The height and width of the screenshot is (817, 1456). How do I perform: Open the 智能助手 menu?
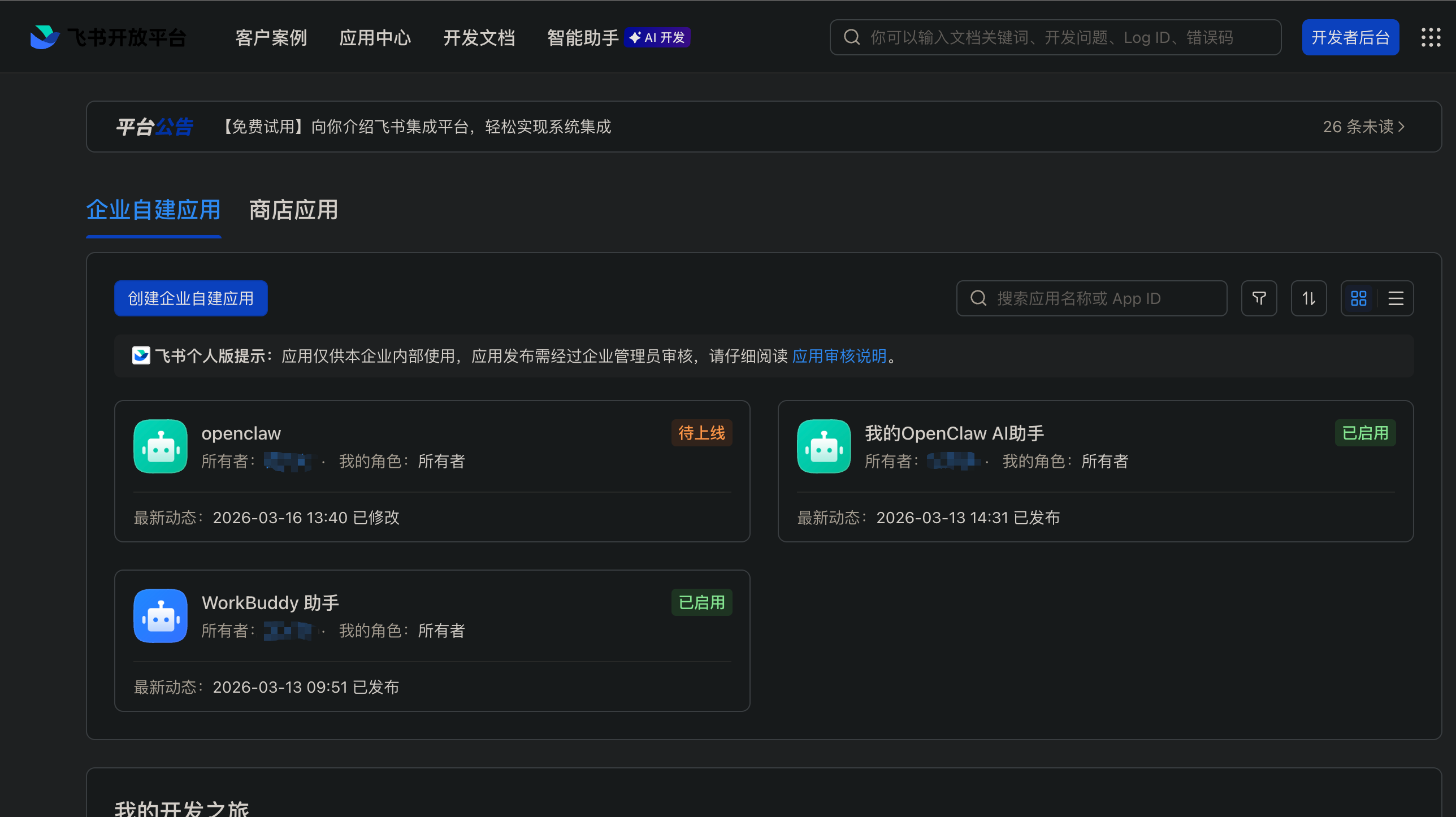coord(583,37)
